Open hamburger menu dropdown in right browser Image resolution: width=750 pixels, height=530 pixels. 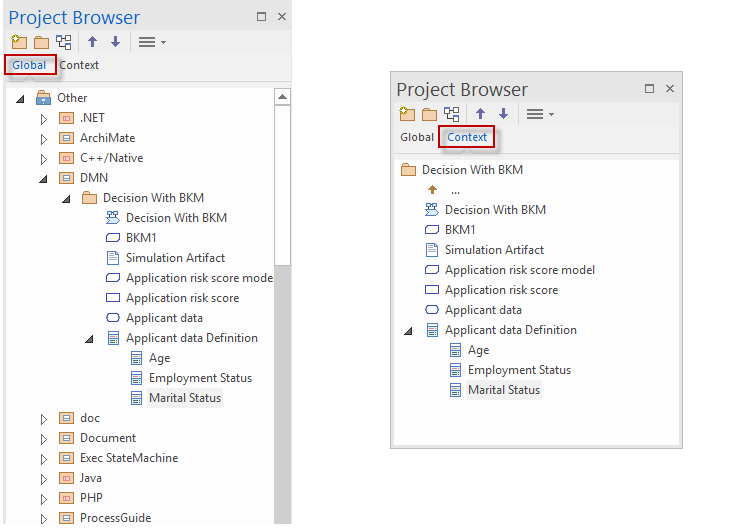point(540,114)
